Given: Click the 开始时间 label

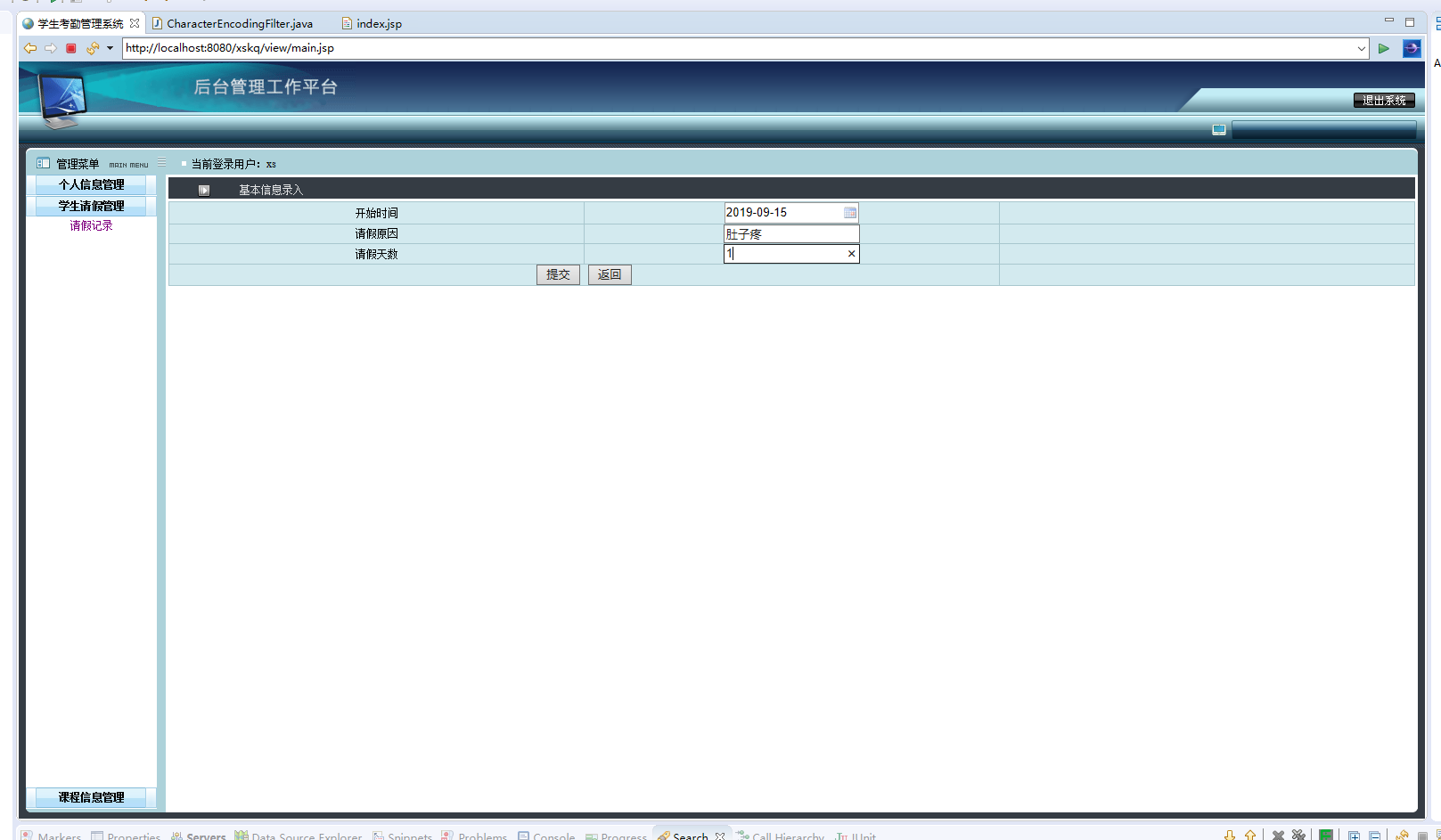Looking at the screenshot, I should pyautogui.click(x=377, y=213).
